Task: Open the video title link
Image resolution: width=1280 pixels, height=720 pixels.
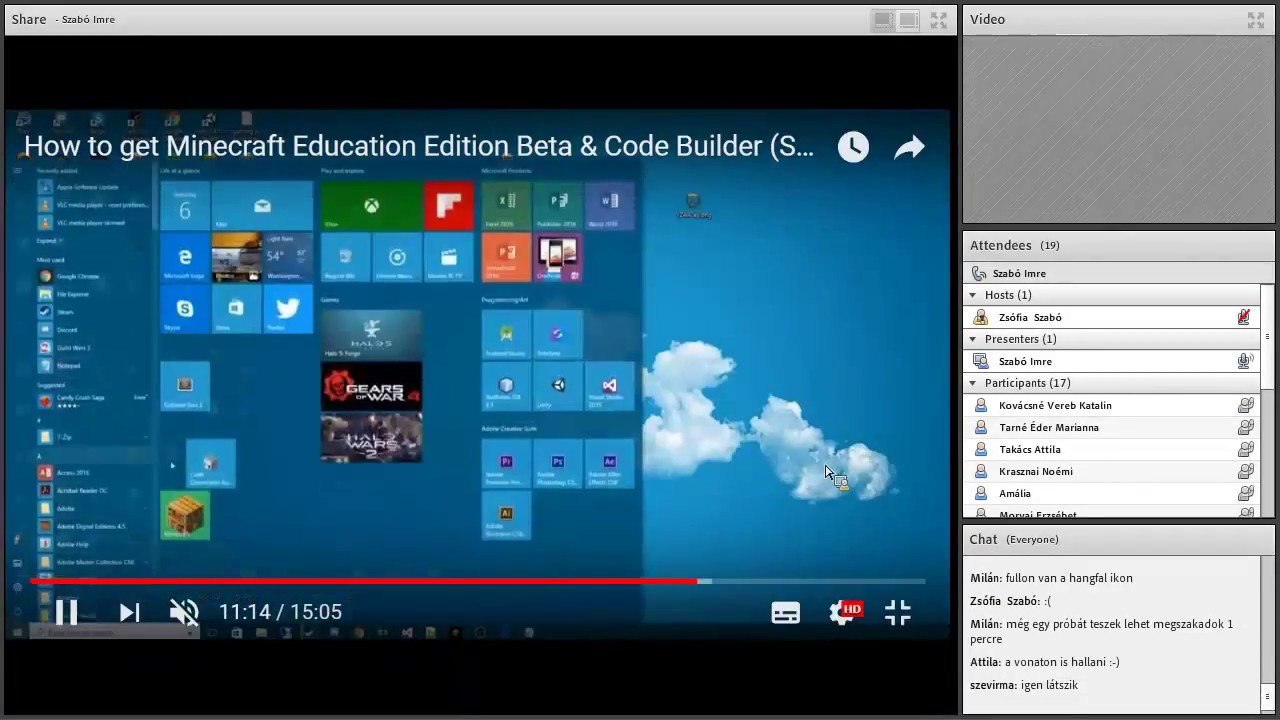Action: [418, 146]
